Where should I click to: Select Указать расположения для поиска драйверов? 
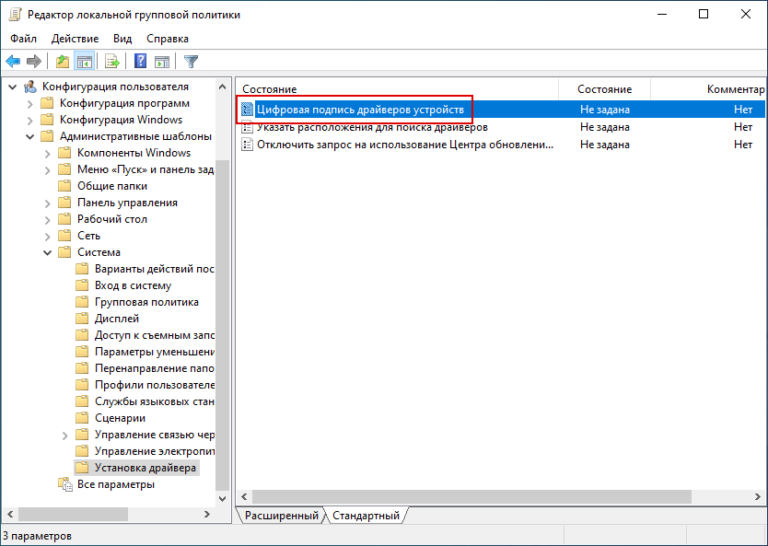click(371, 127)
